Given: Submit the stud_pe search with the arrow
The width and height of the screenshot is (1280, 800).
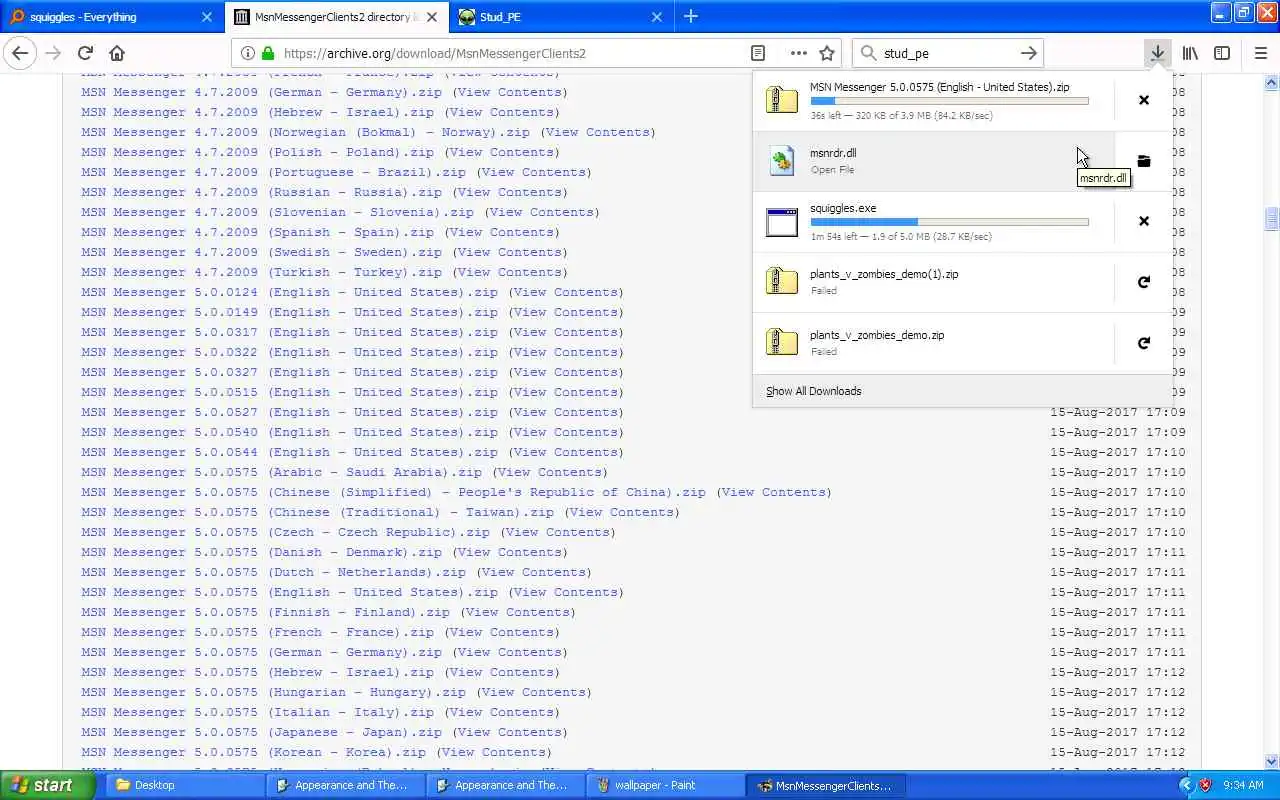Looking at the screenshot, I should point(1028,53).
